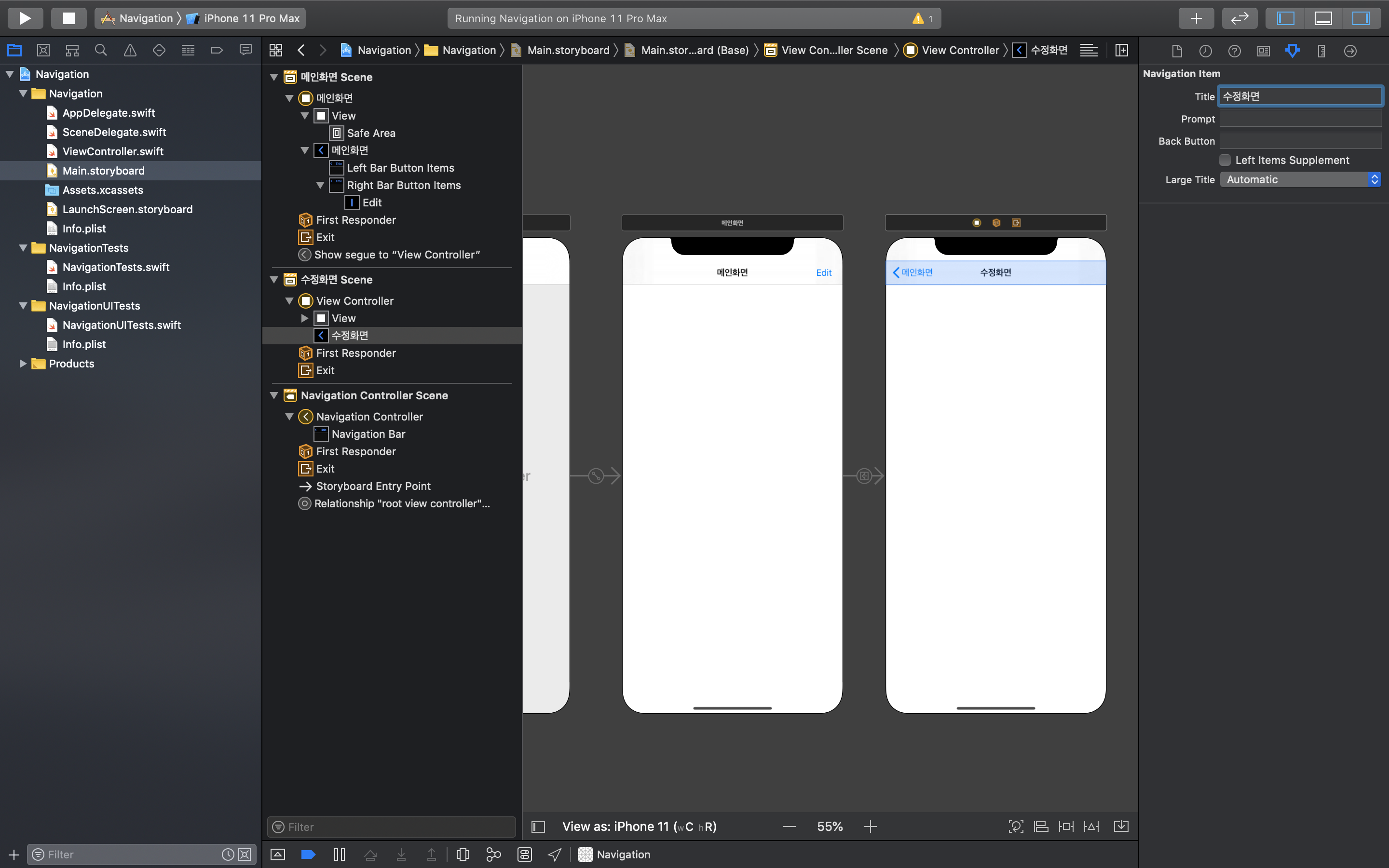Click the Debug View Hierarchy icon

tap(463, 854)
